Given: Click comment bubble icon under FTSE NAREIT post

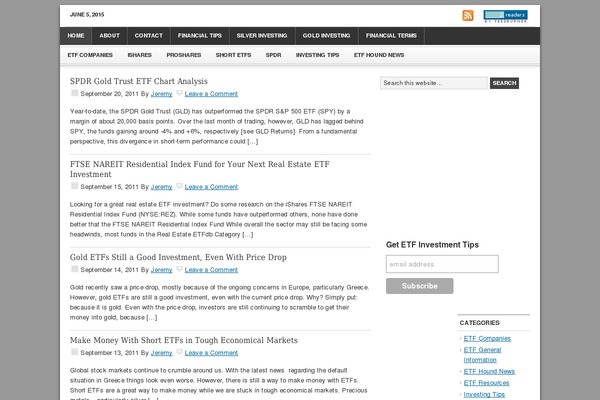Looking at the screenshot, I should pos(179,186).
